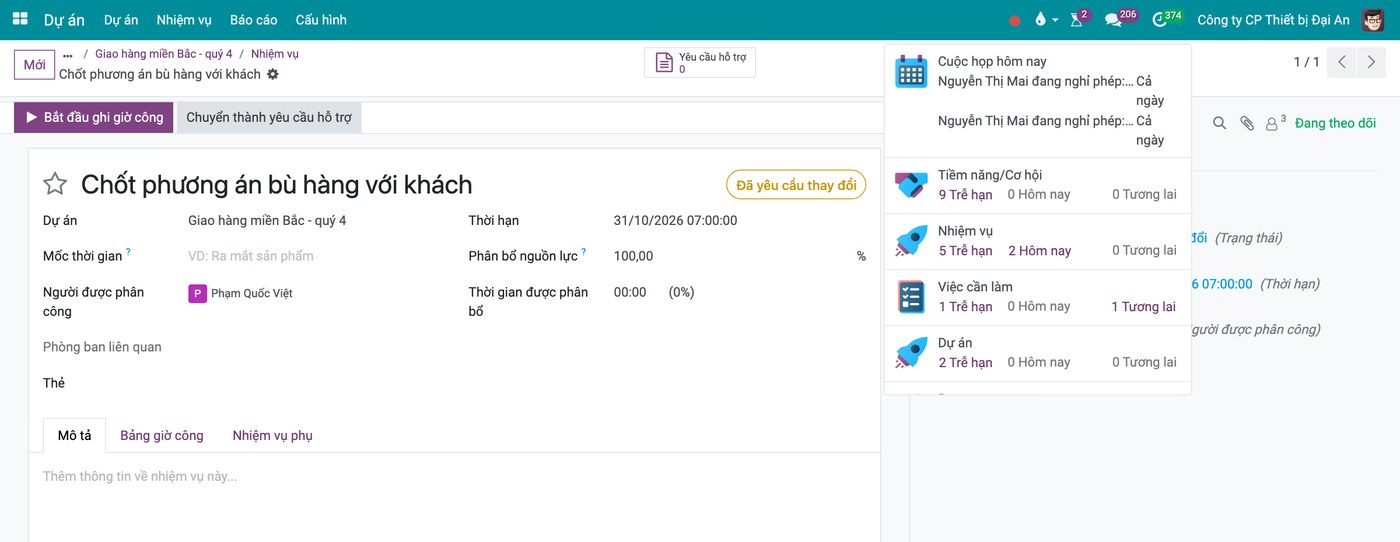Screen dimensions: 1400x542
Task: Open activities clock icon with badge 374
Action: (1166, 19)
